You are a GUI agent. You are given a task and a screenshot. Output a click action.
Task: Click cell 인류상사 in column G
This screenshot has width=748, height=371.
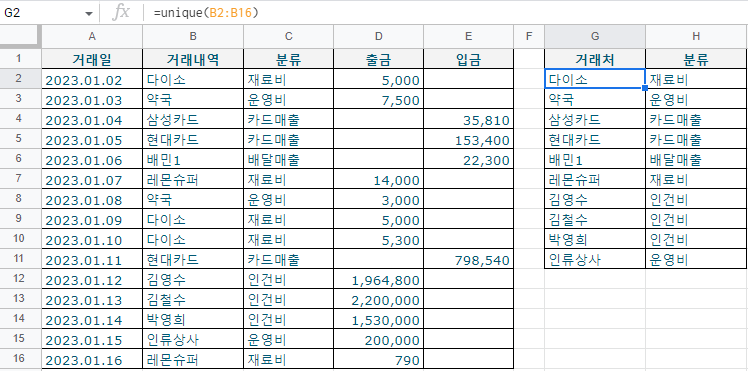pos(595,259)
